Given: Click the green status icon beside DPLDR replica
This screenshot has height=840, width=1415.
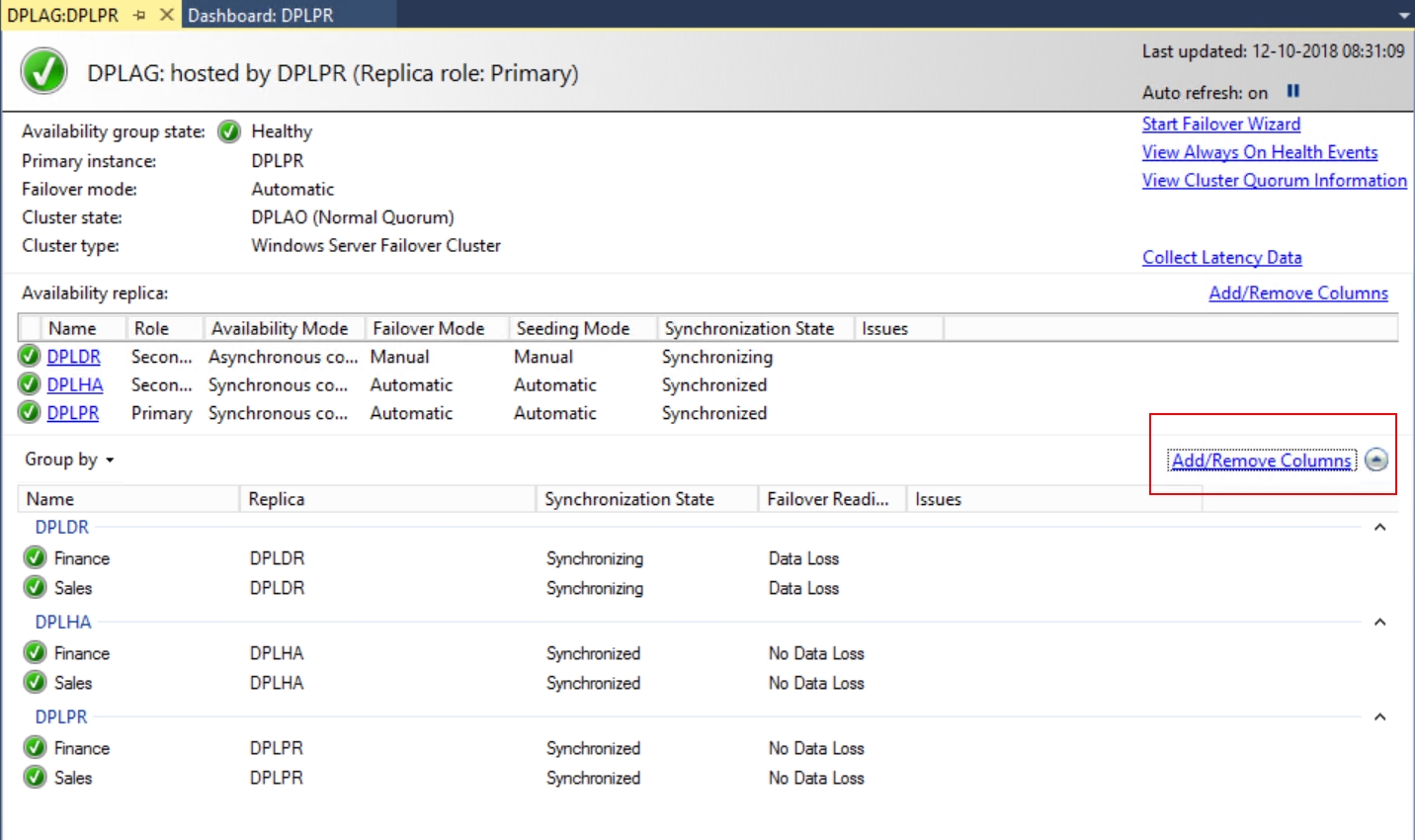Looking at the screenshot, I should click(30, 356).
